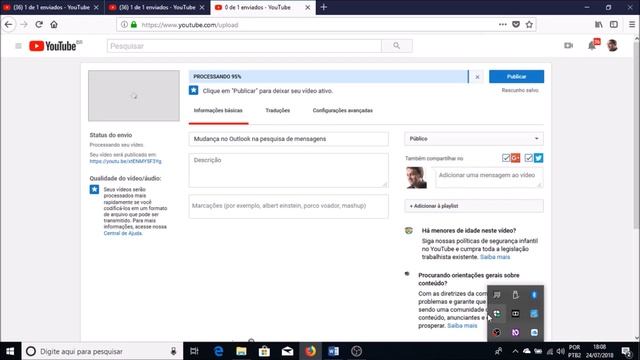
Task: Open Task View on the taskbar
Action: 194,351
